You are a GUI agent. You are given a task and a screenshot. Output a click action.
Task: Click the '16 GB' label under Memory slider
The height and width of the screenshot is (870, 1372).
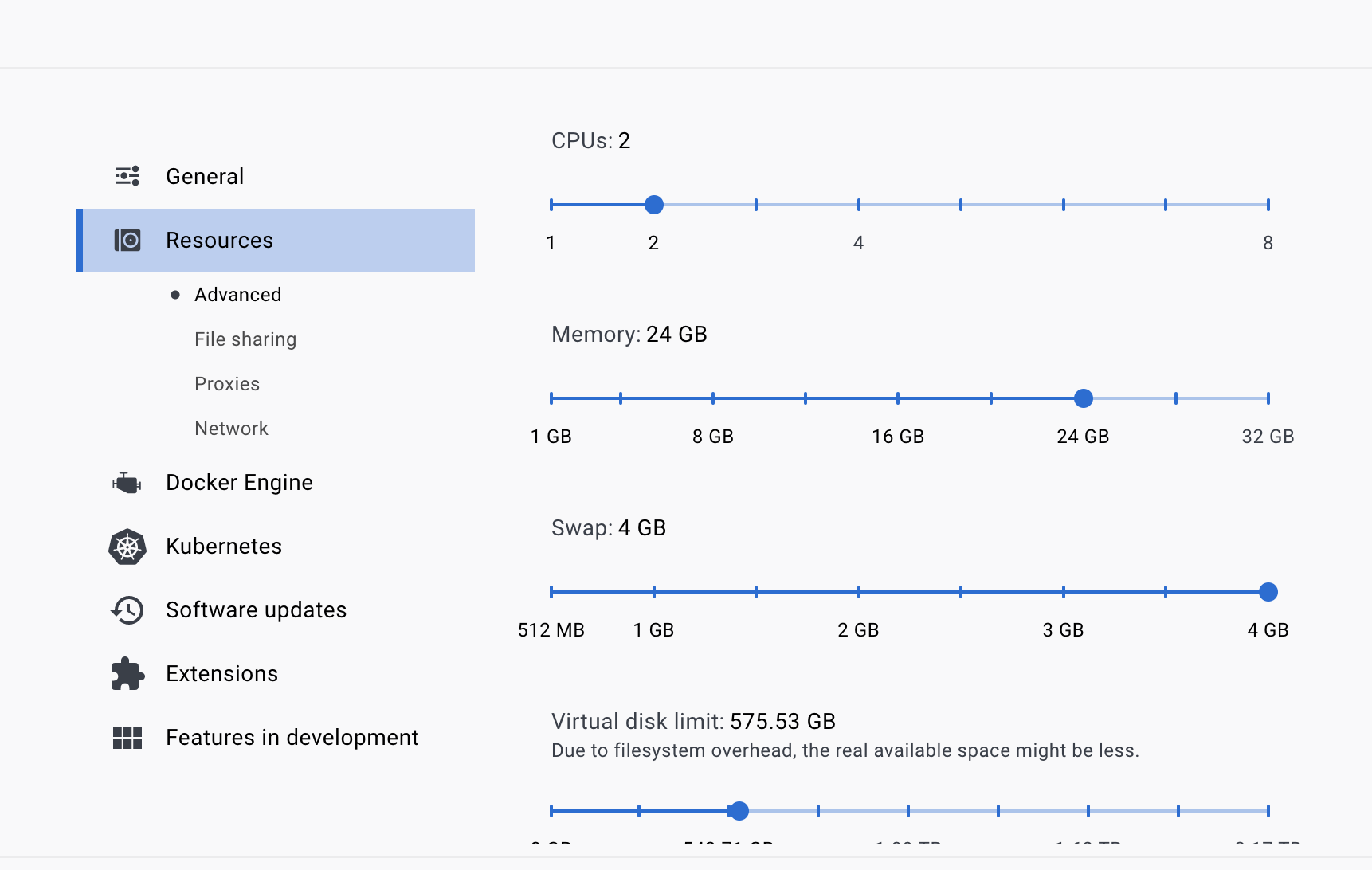click(898, 437)
